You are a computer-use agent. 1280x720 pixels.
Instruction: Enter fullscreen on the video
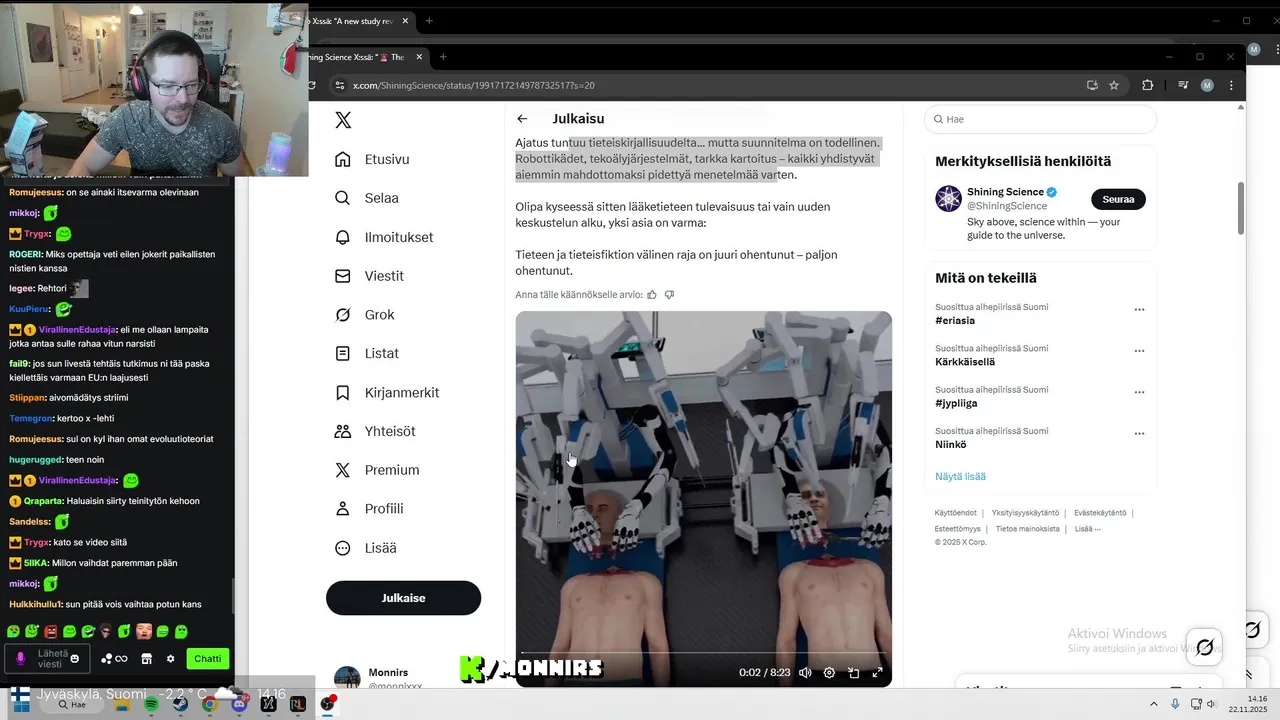pyautogui.click(x=877, y=673)
